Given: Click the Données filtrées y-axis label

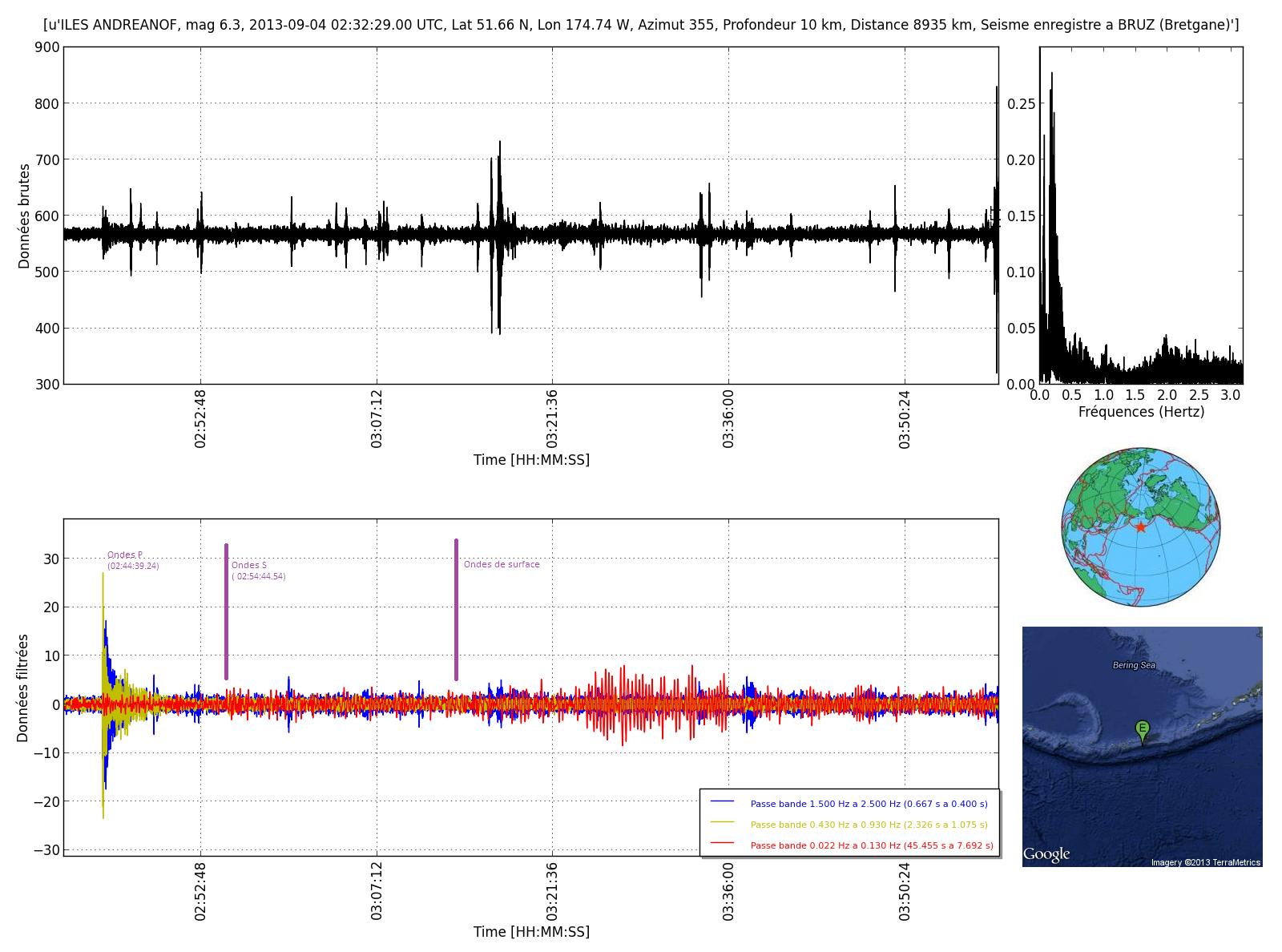Looking at the screenshot, I should tap(22, 688).
